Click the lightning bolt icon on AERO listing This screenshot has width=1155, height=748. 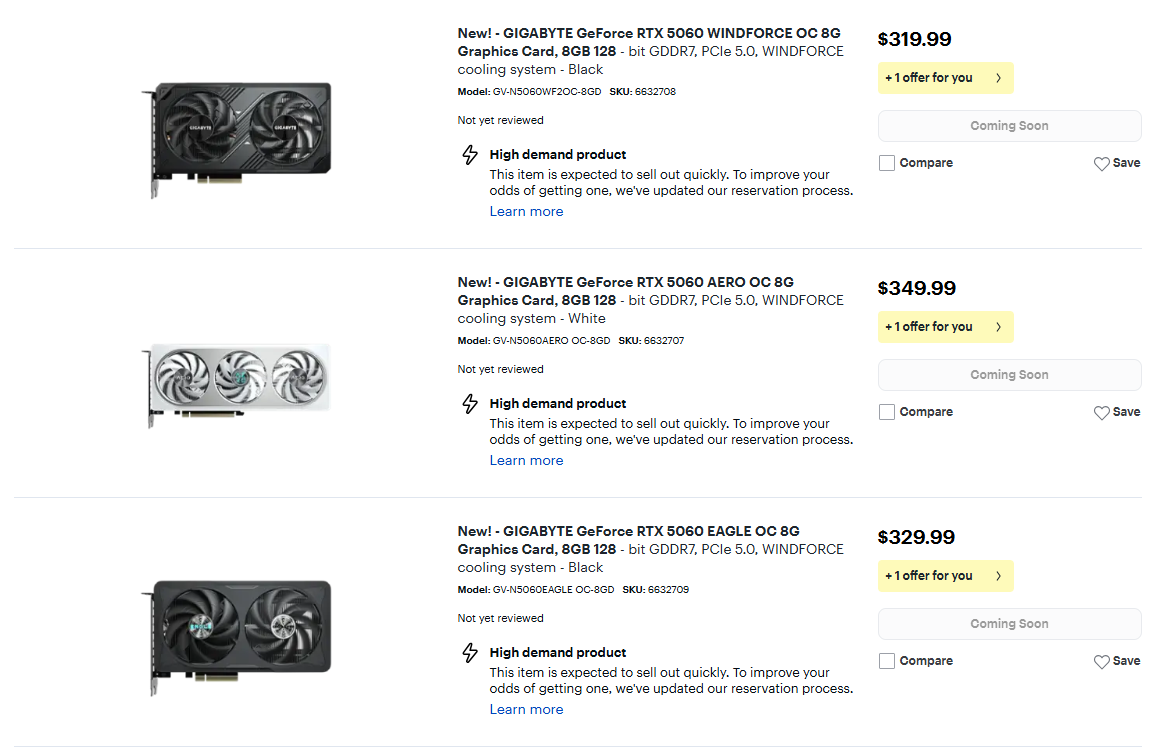click(470, 404)
